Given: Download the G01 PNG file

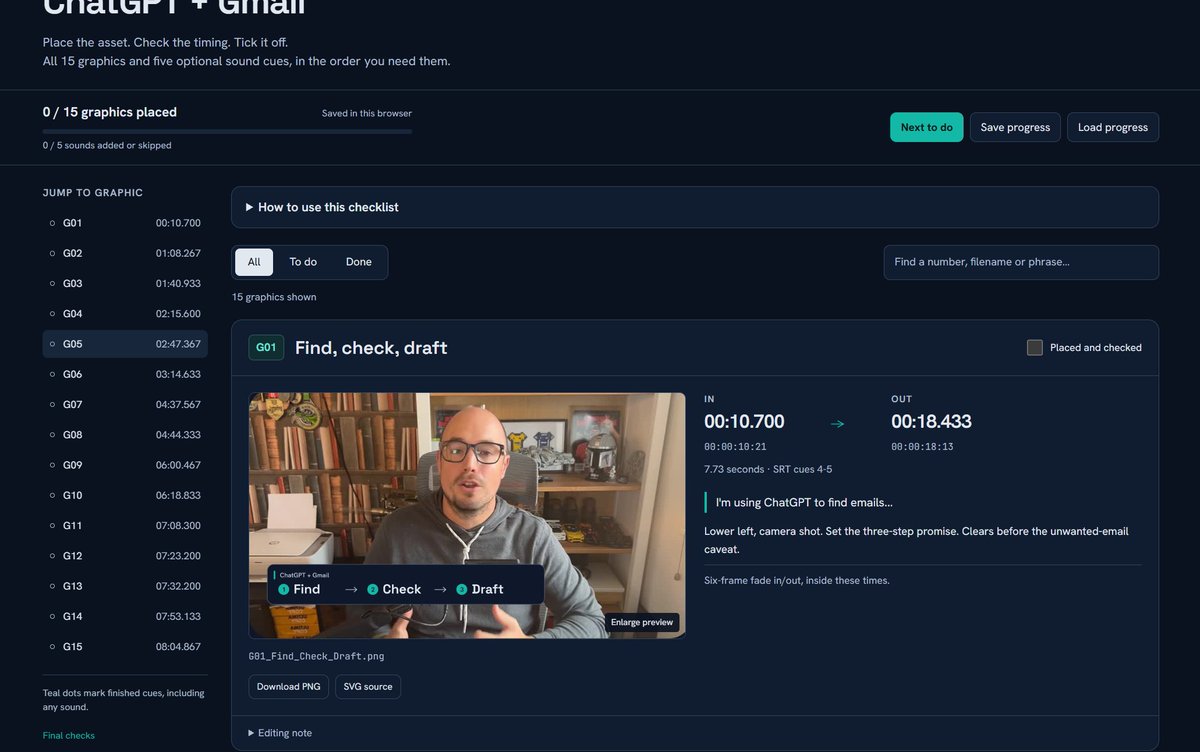Looking at the screenshot, I should (288, 687).
